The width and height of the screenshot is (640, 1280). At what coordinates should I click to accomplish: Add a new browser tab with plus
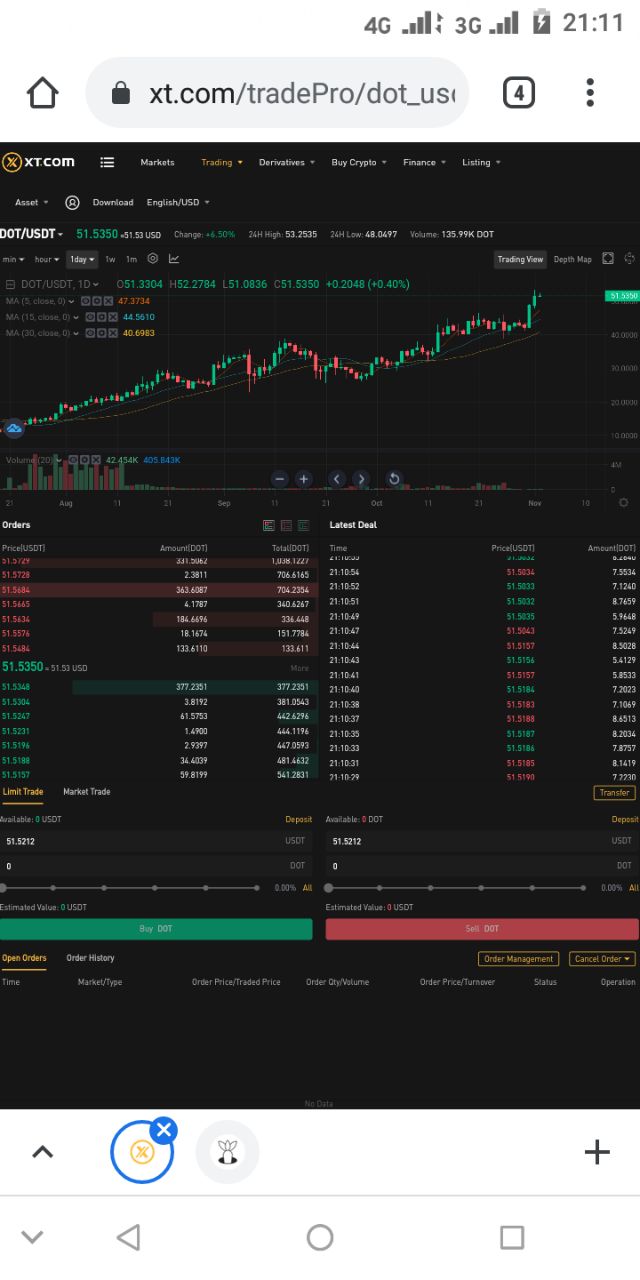pos(597,1152)
